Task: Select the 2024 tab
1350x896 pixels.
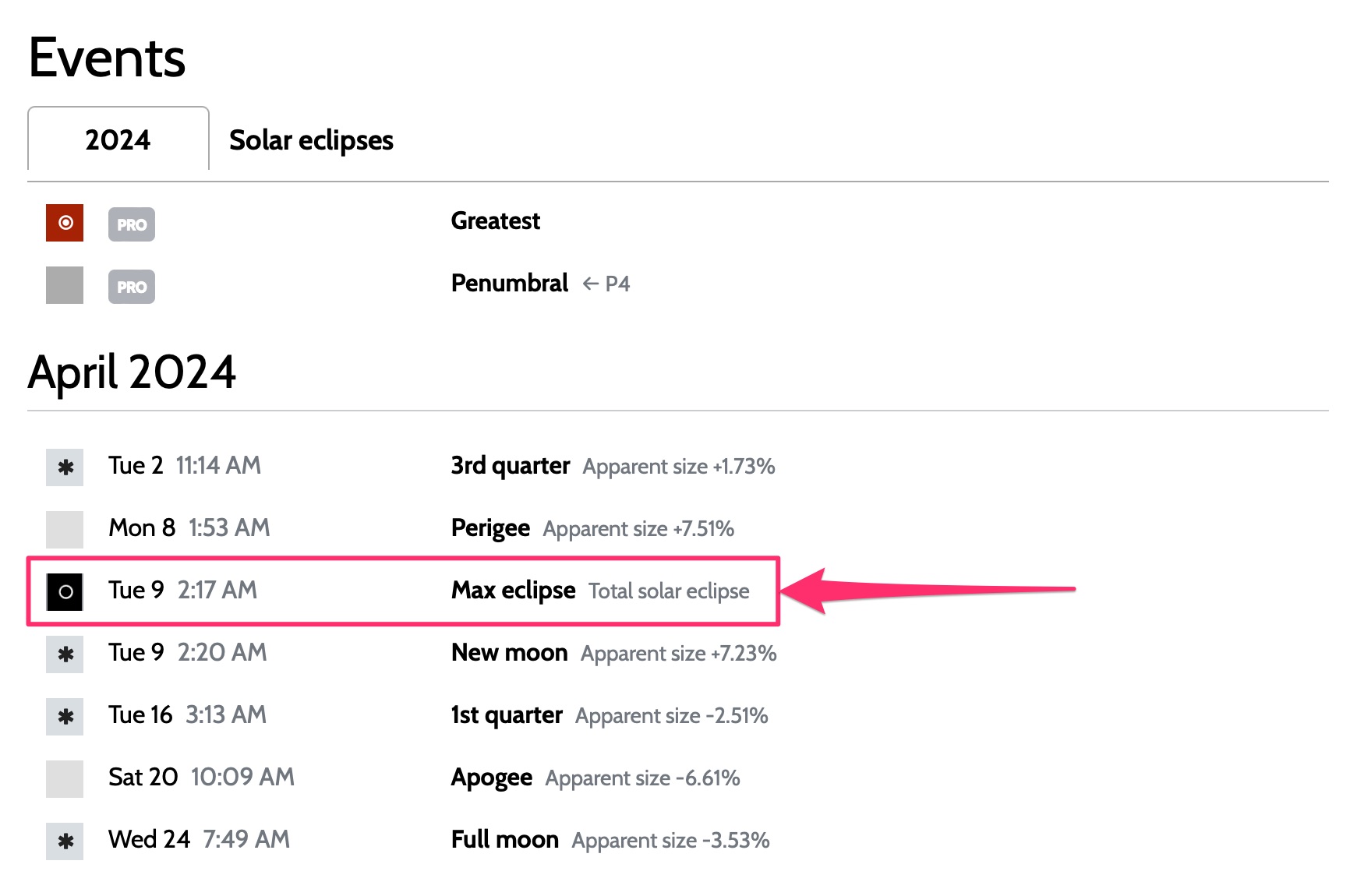Action: tap(118, 139)
